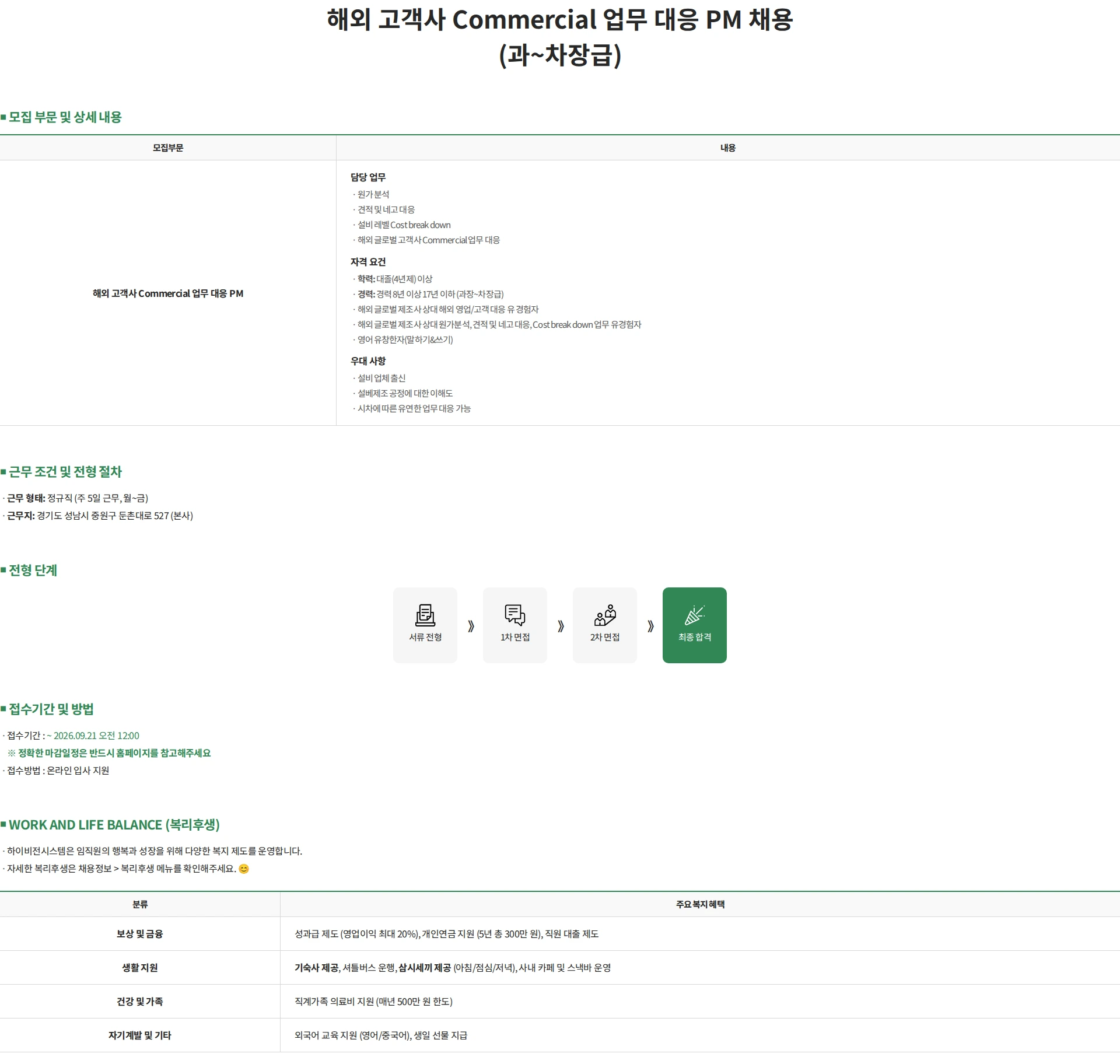This screenshot has width=1120, height=1064.
Task: Click the 근무 형태: 정규직 line
Action: tap(76, 498)
